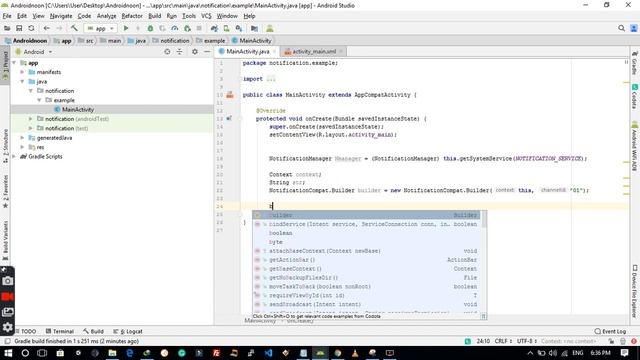Change the UTF-8 file encoding
This screenshot has height=360, width=640.
(x=526, y=341)
